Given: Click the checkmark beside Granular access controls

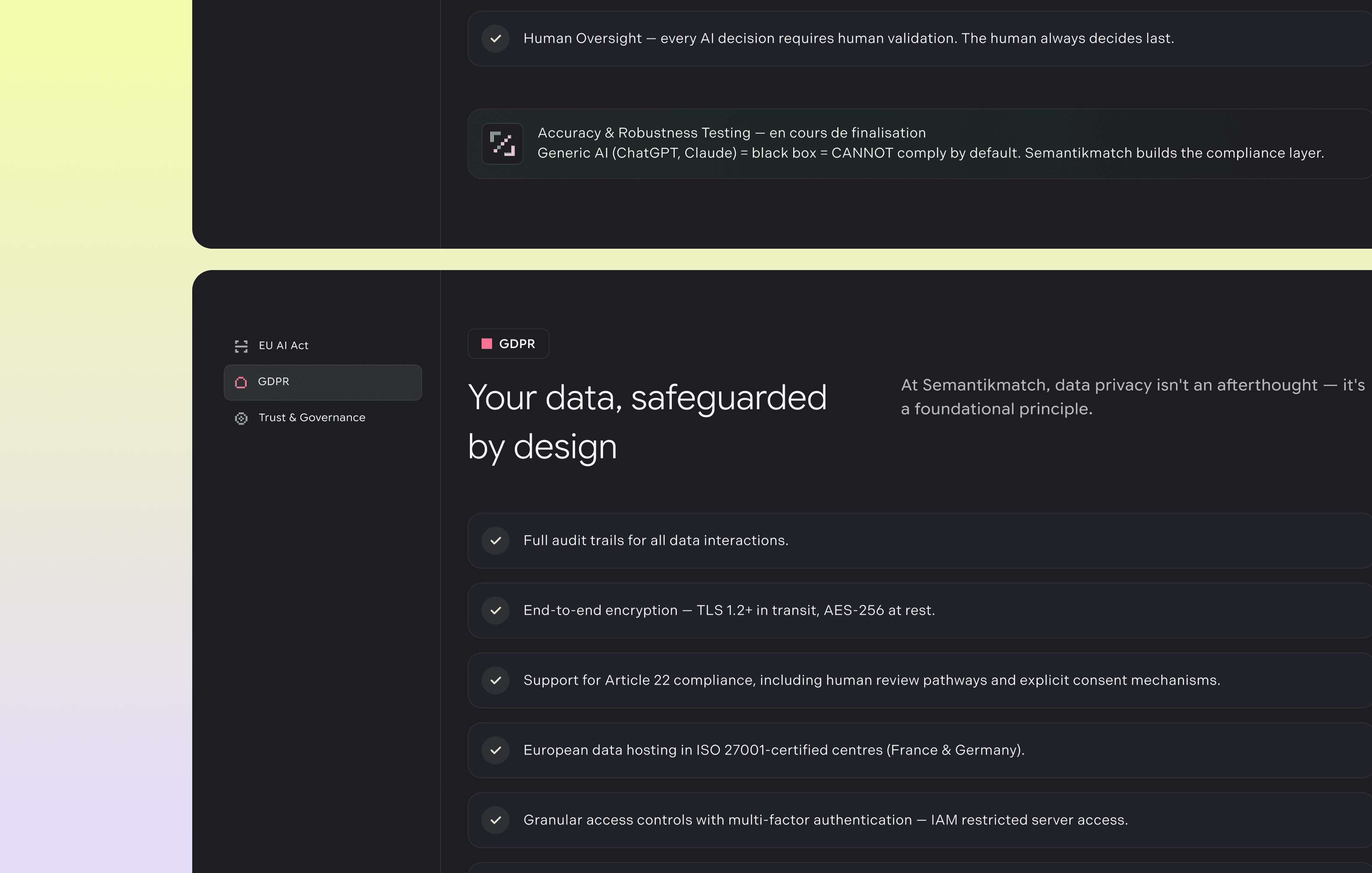Looking at the screenshot, I should coord(495,820).
